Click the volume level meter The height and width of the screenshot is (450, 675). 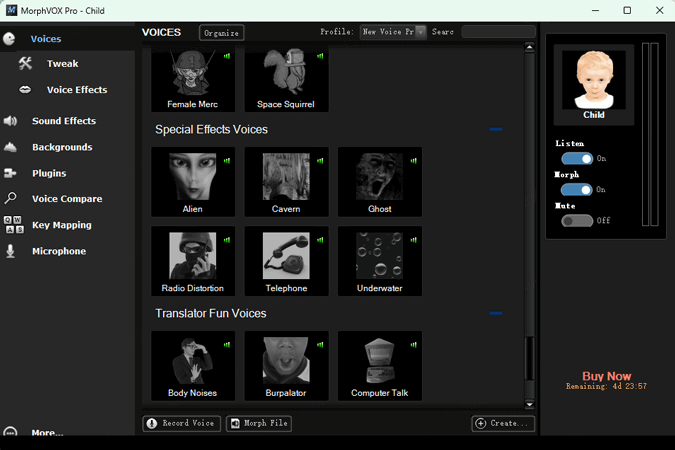coord(650,134)
